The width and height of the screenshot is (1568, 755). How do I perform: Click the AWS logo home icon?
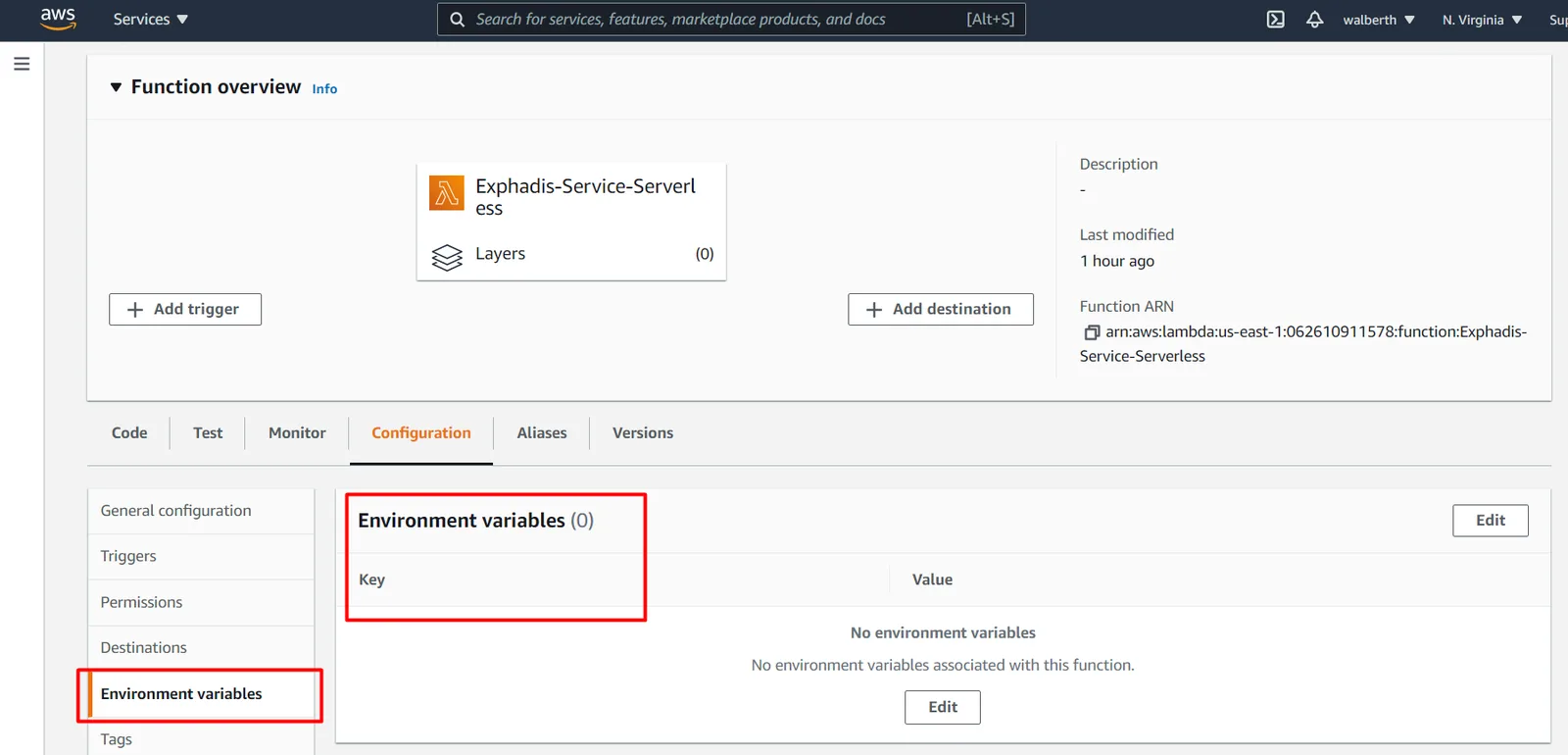tap(58, 19)
